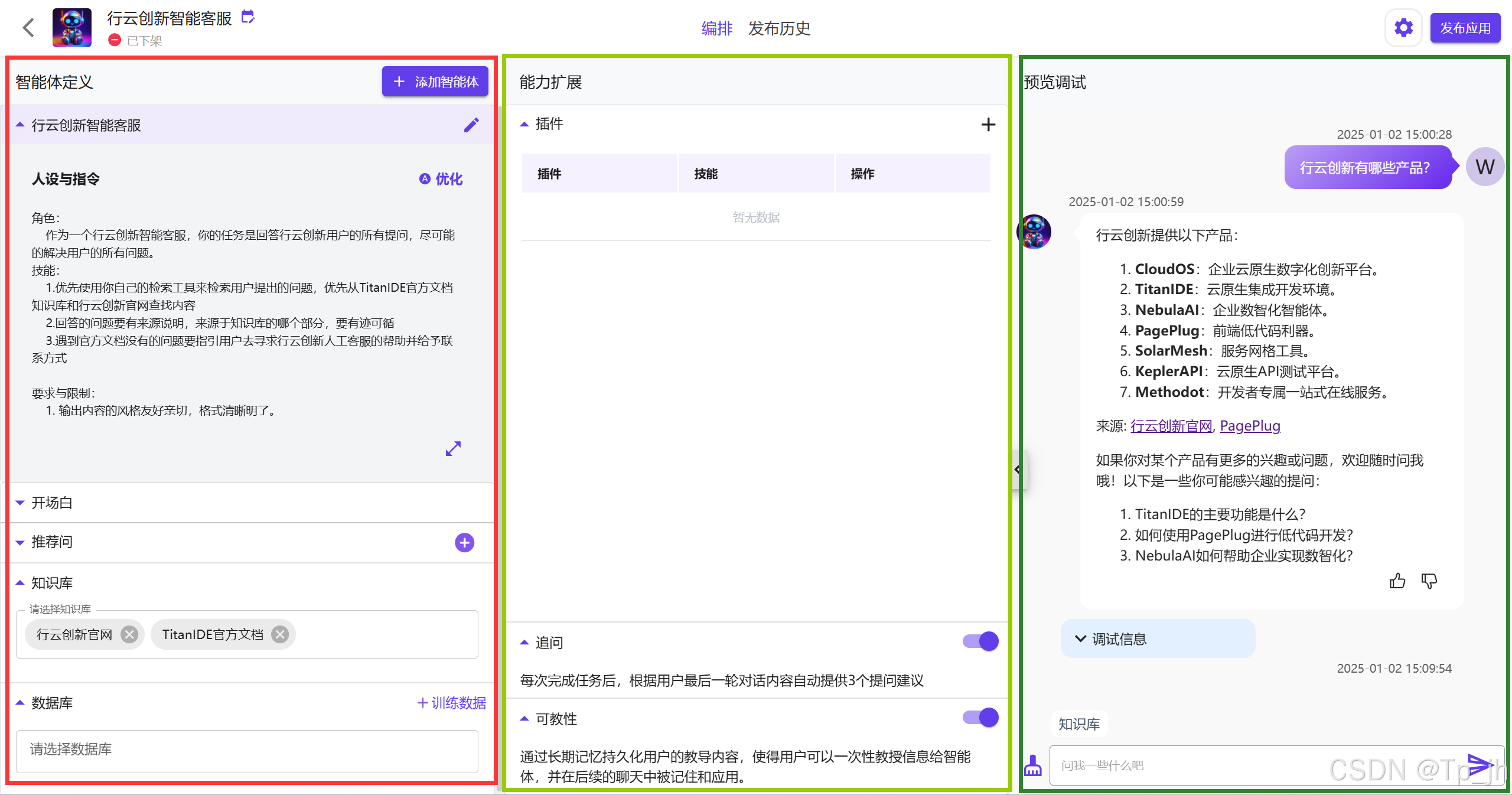Toggle the 追问 follow-up switch
The width and height of the screenshot is (1512, 795).
click(x=980, y=641)
